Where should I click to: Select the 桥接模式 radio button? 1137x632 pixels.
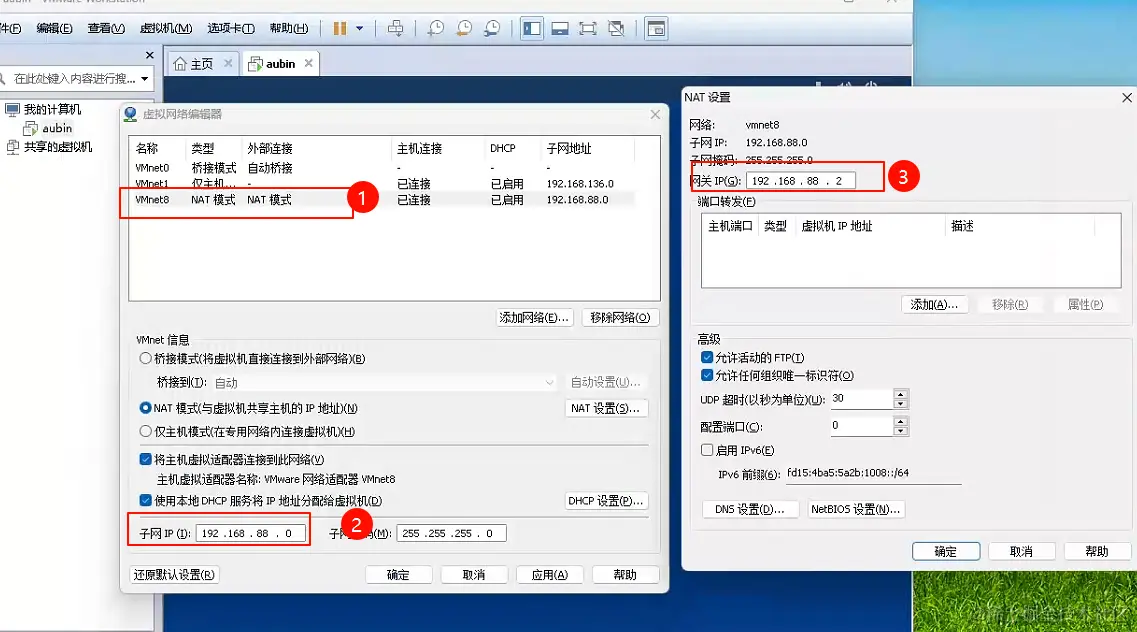[x=145, y=358]
